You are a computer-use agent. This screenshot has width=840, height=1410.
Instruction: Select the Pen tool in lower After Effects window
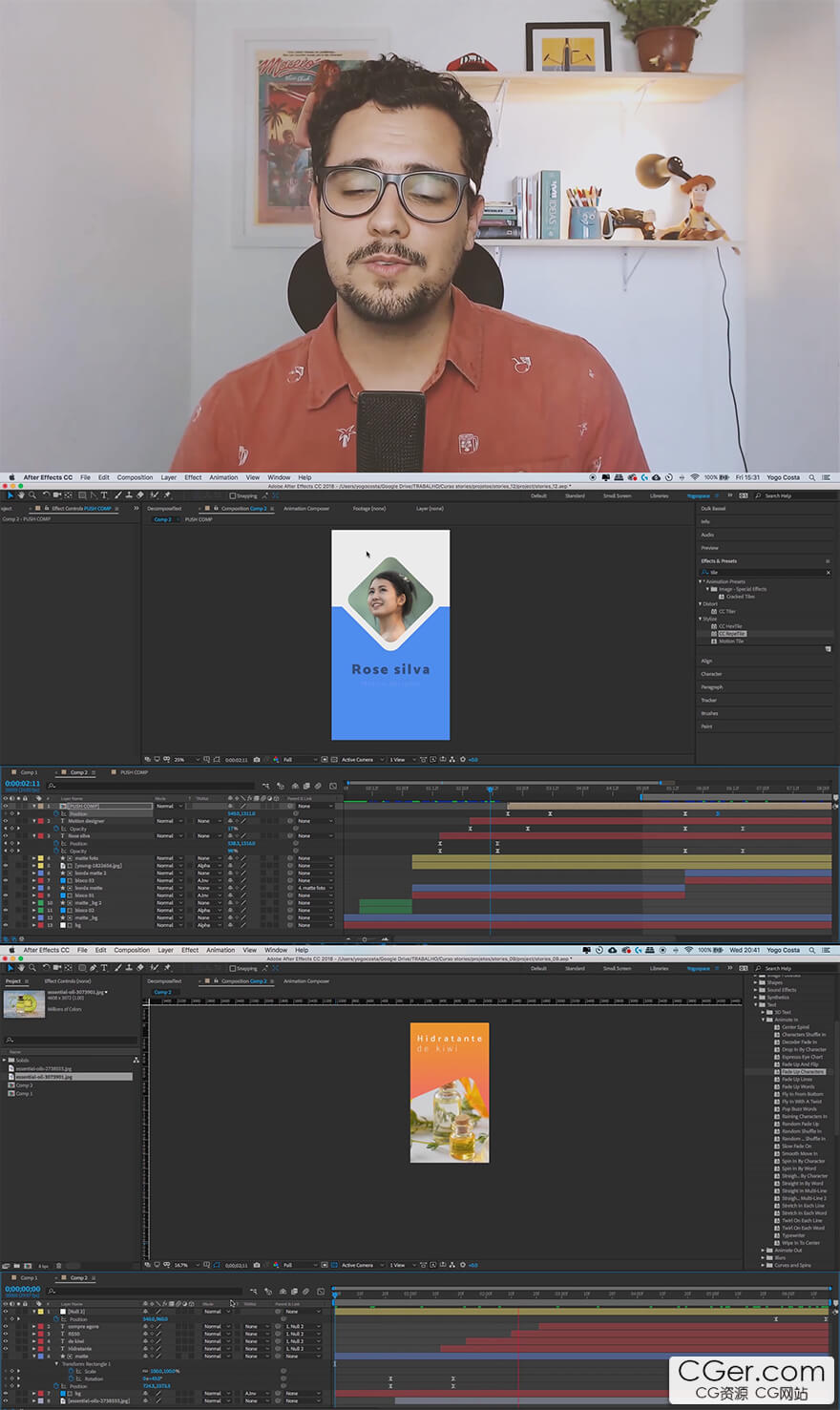94,968
